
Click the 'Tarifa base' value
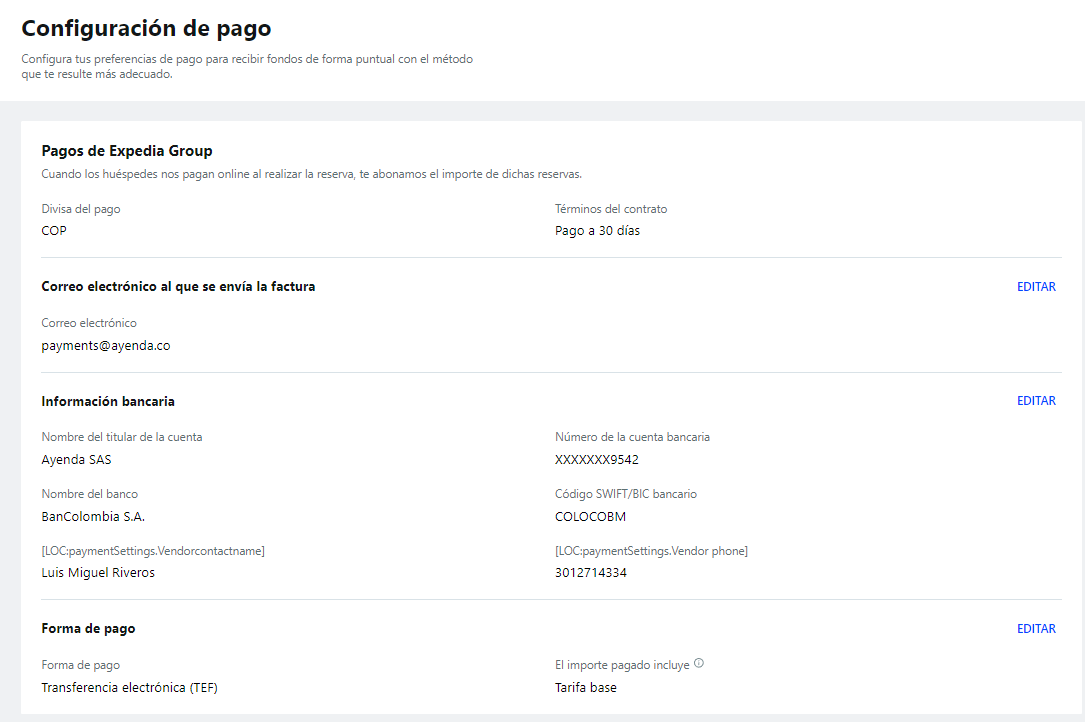point(585,687)
